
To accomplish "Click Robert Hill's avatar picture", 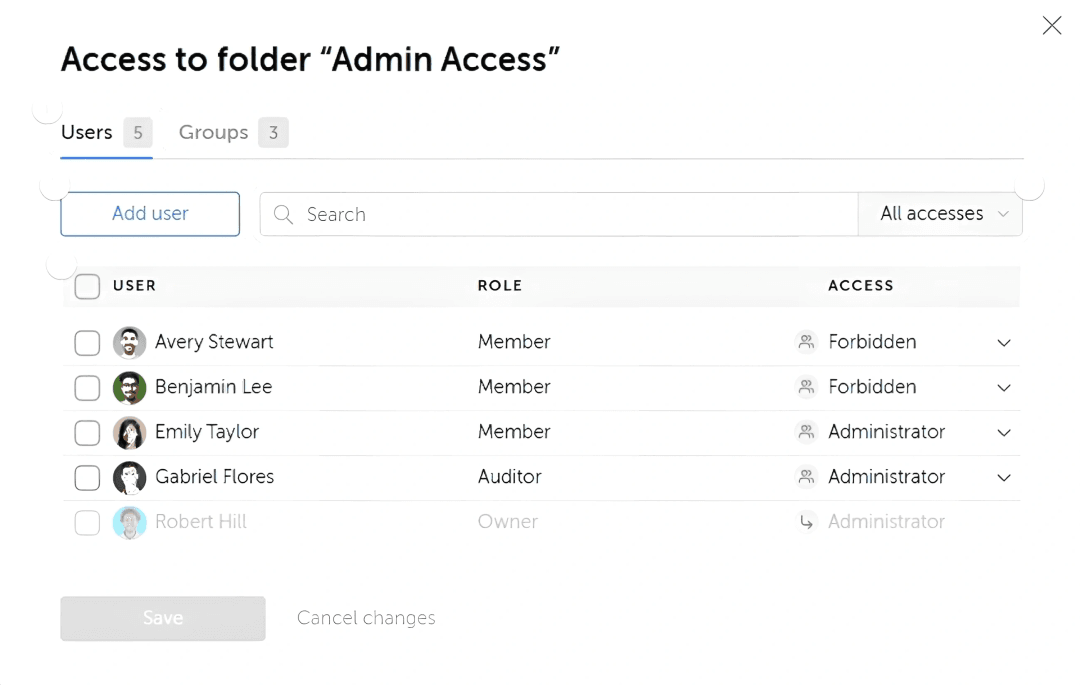I will coord(129,522).
